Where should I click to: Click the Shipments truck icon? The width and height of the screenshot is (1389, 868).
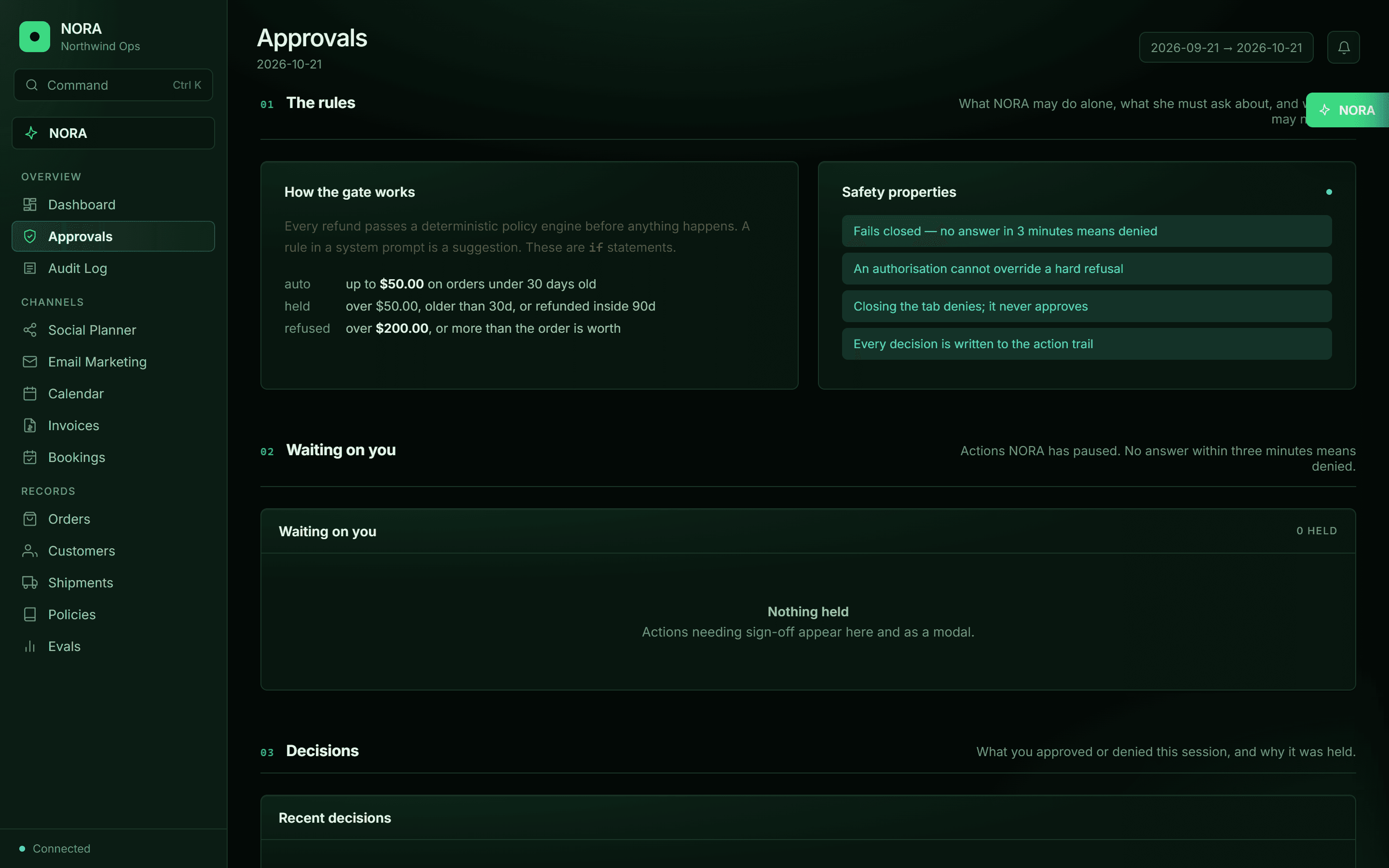(x=30, y=583)
